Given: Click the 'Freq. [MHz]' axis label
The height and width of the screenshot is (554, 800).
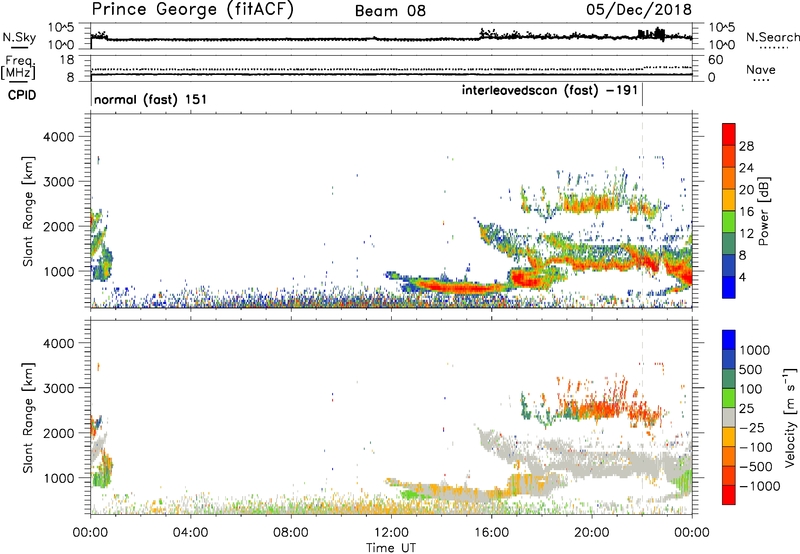Looking at the screenshot, I should click(19, 67).
